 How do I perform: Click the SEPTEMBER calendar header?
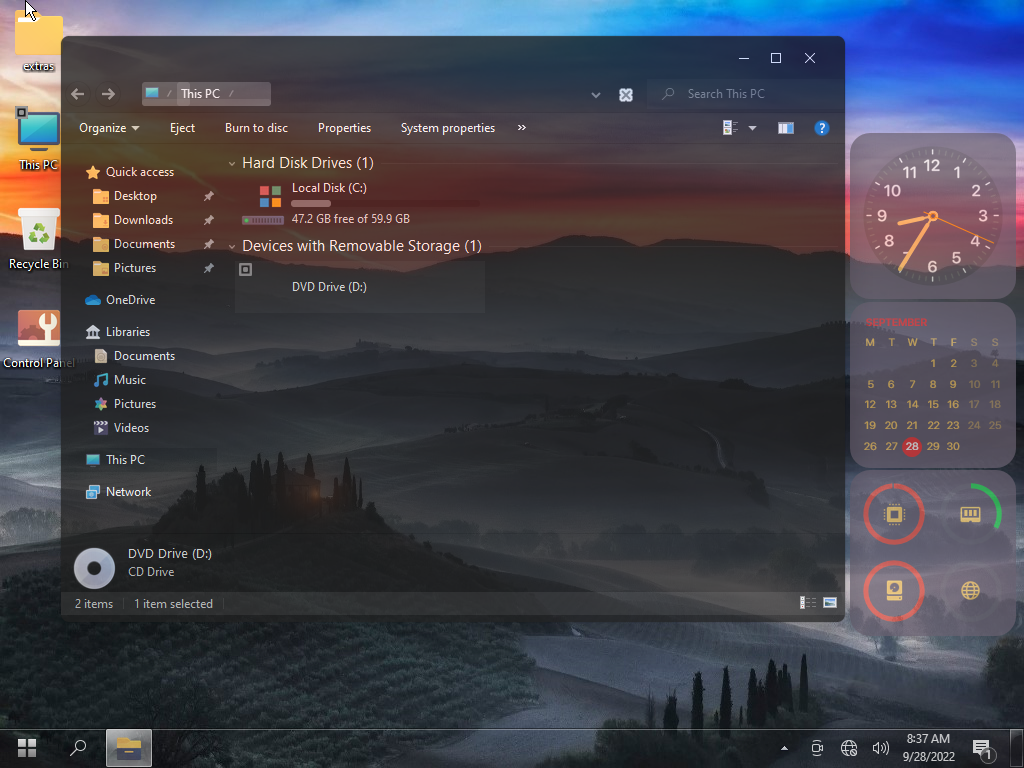(896, 323)
